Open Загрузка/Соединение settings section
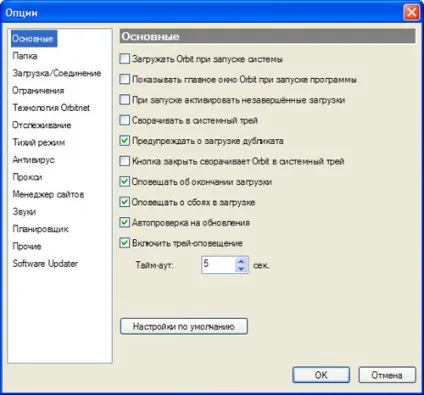The width and height of the screenshot is (424, 395). click(57, 73)
